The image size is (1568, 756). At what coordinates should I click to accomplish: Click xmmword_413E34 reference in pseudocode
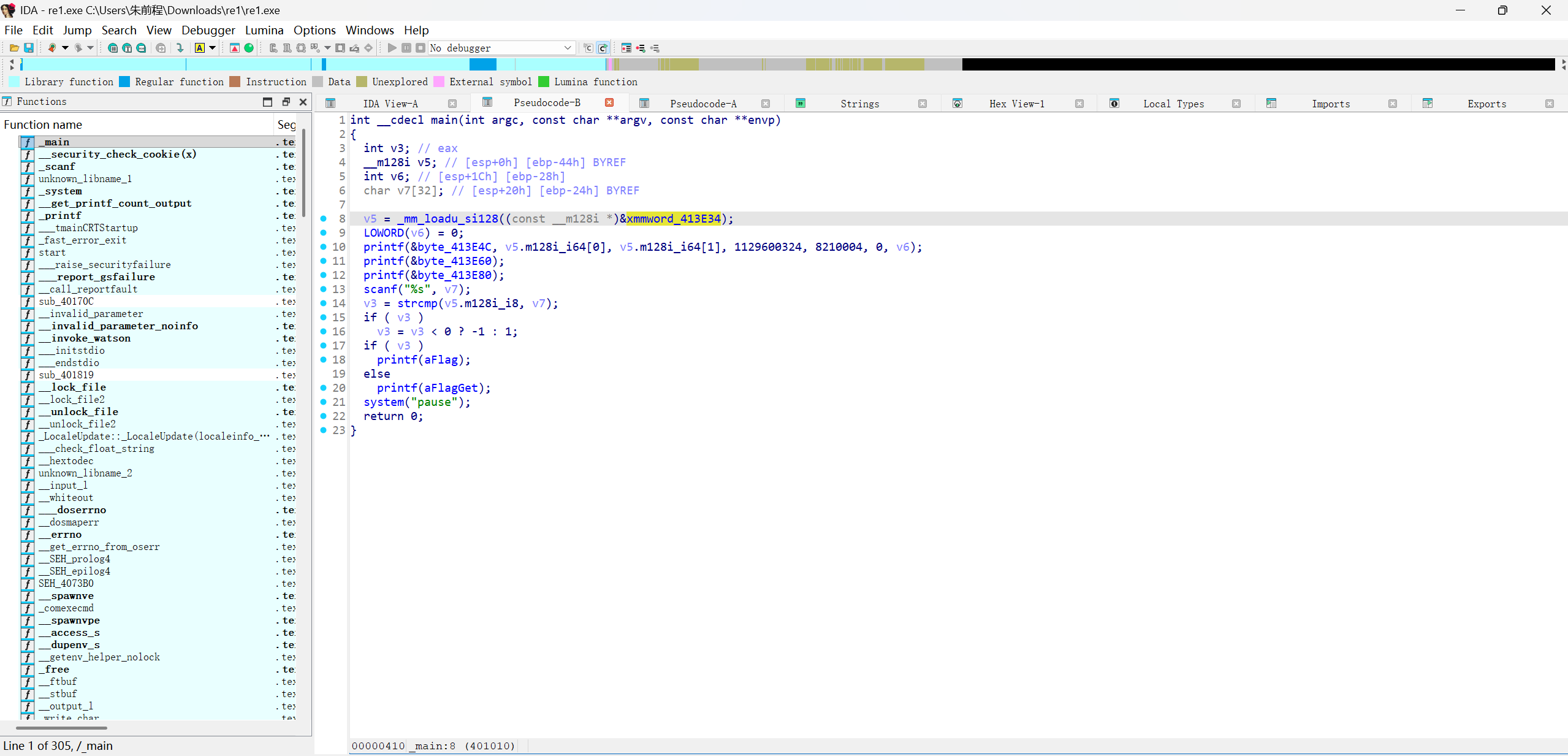[x=673, y=219]
